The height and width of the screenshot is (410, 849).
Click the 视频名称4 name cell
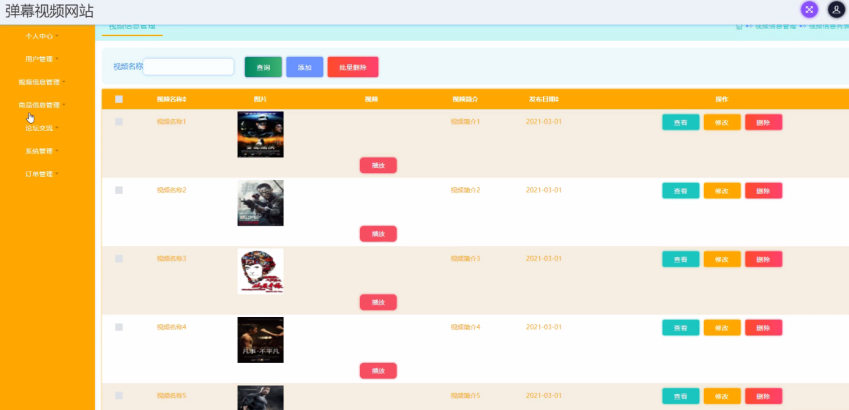tap(171, 327)
